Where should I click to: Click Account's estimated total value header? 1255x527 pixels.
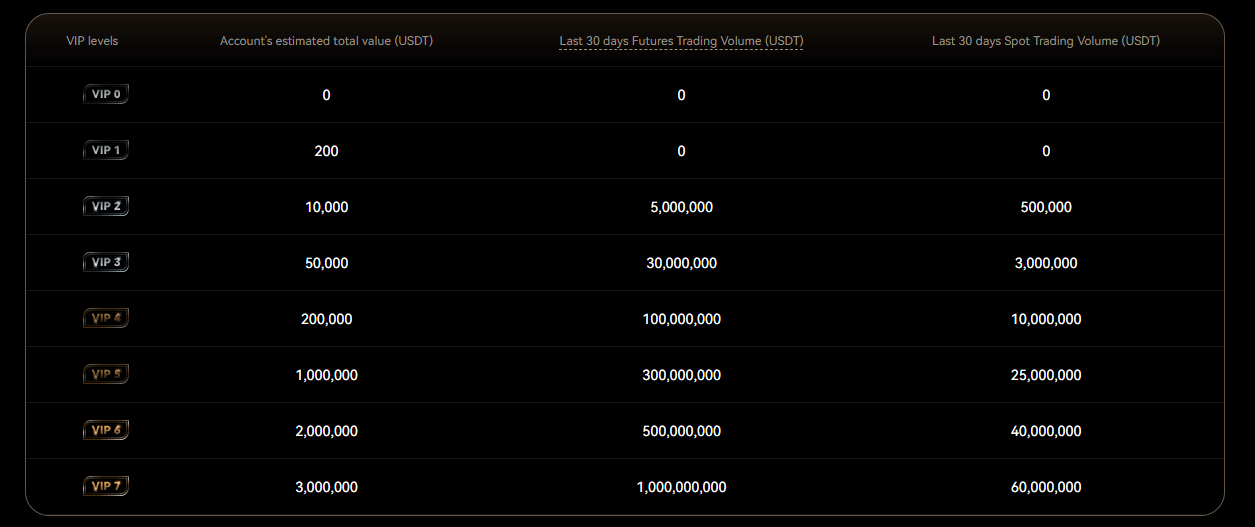pyautogui.click(x=327, y=41)
